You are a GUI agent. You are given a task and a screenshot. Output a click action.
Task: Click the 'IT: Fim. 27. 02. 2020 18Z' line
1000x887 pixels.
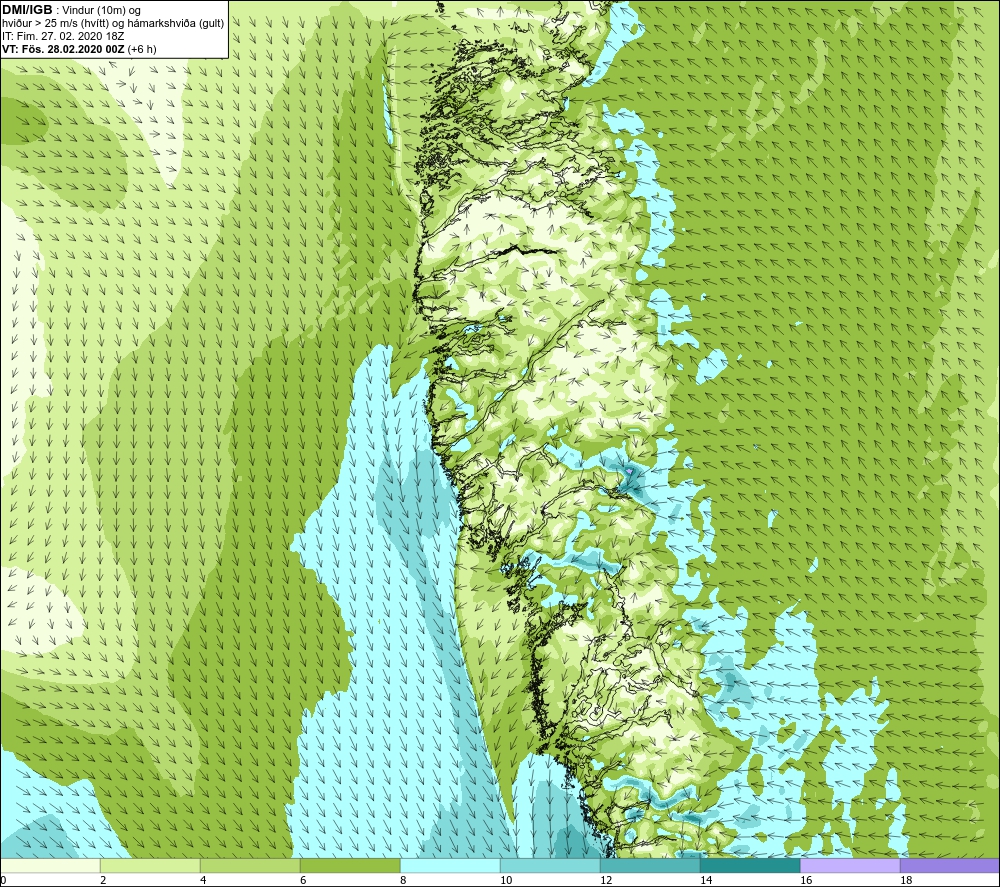(x=63, y=36)
